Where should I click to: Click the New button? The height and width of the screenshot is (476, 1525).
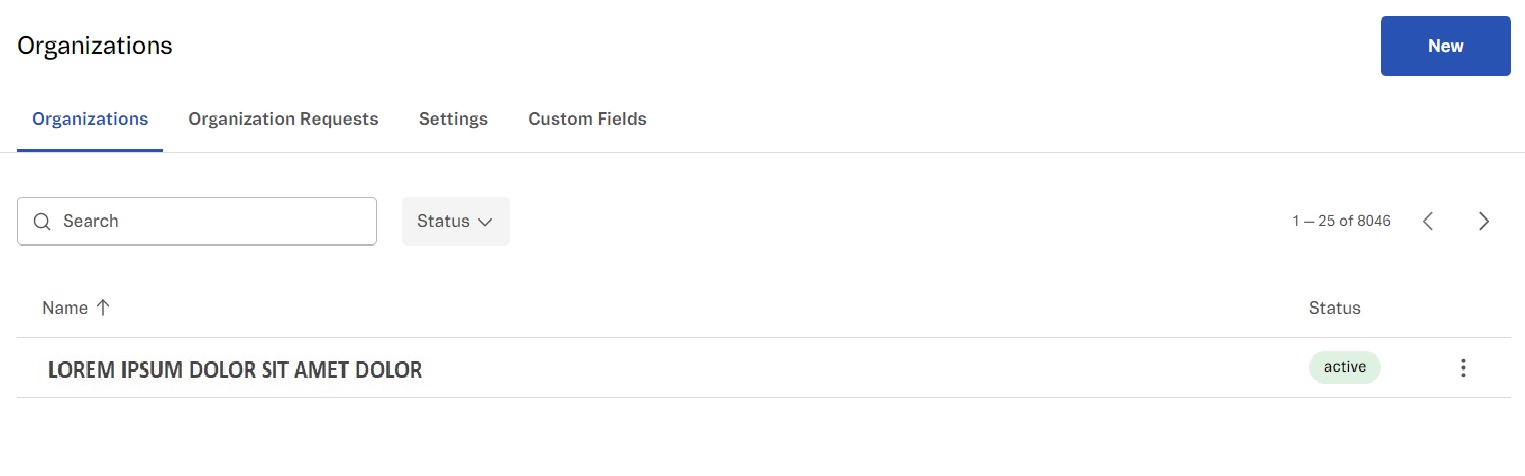(x=1445, y=46)
